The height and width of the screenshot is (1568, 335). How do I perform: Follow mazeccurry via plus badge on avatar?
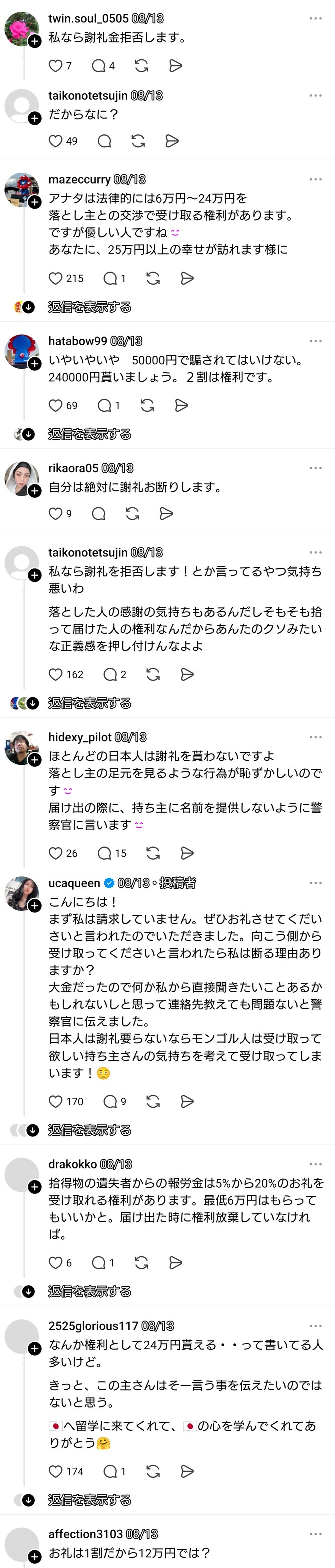pos(35,202)
